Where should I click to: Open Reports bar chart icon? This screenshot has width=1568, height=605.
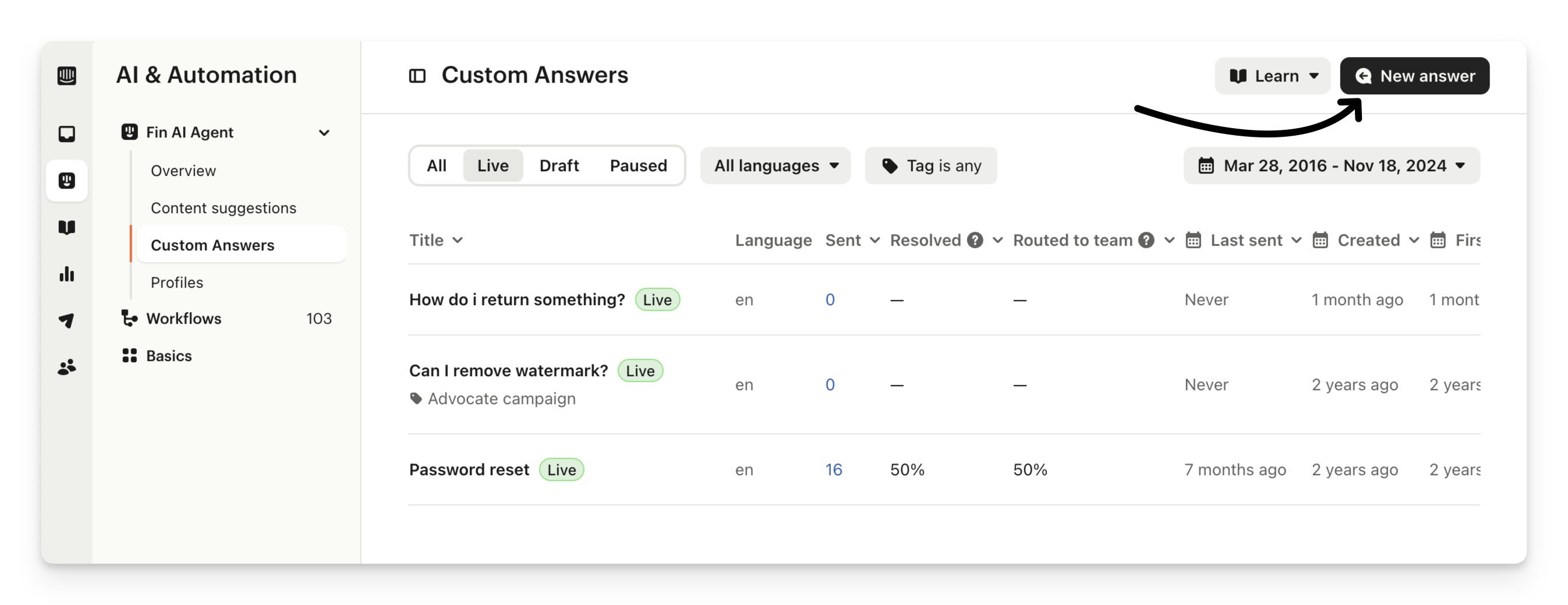point(67,274)
